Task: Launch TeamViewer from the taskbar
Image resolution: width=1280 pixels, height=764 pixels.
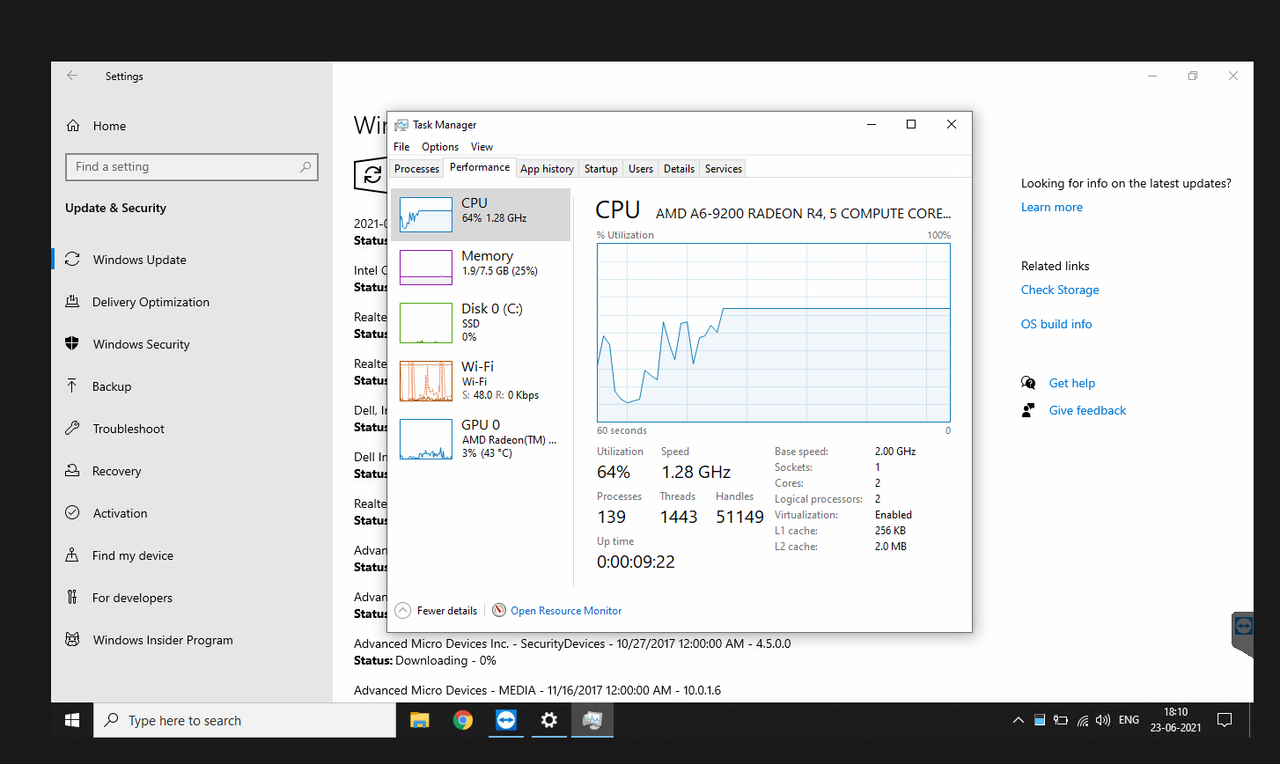Action: (x=505, y=720)
